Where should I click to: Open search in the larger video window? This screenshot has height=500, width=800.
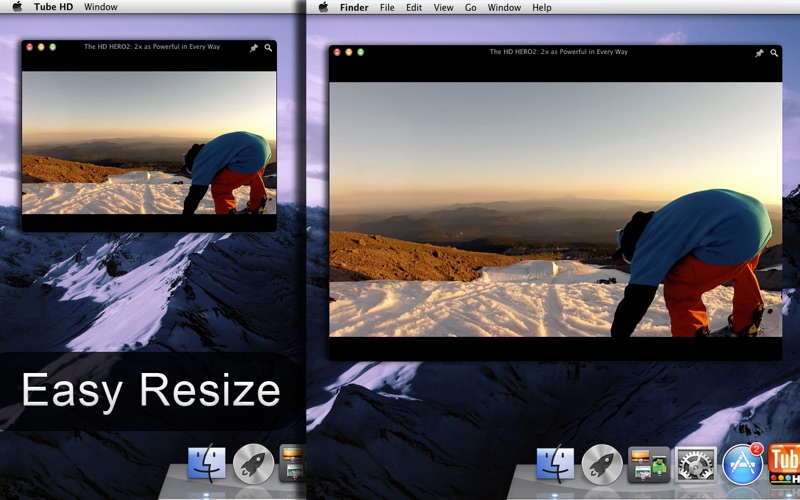point(774,52)
